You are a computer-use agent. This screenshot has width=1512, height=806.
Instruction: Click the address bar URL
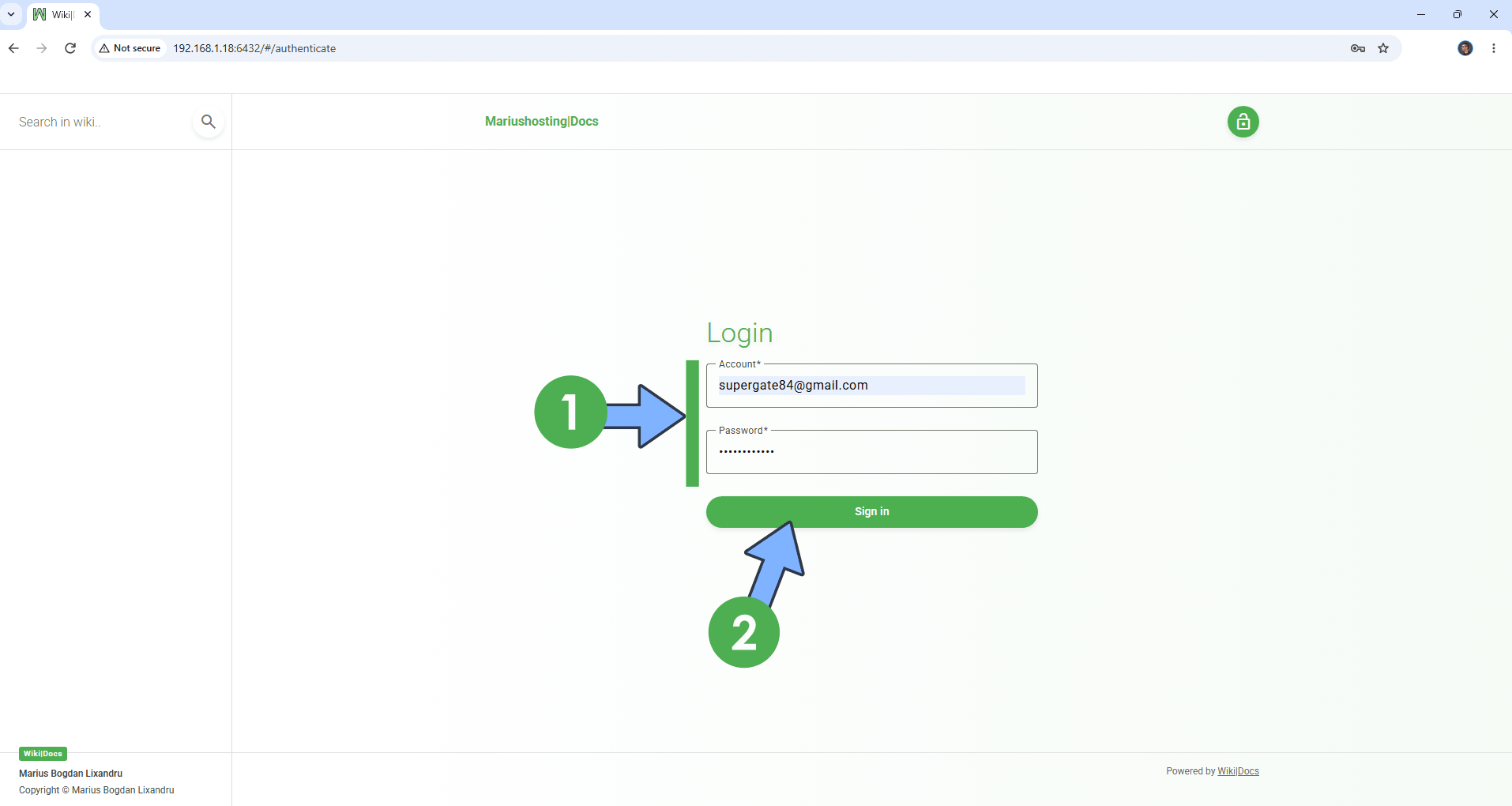click(x=254, y=48)
